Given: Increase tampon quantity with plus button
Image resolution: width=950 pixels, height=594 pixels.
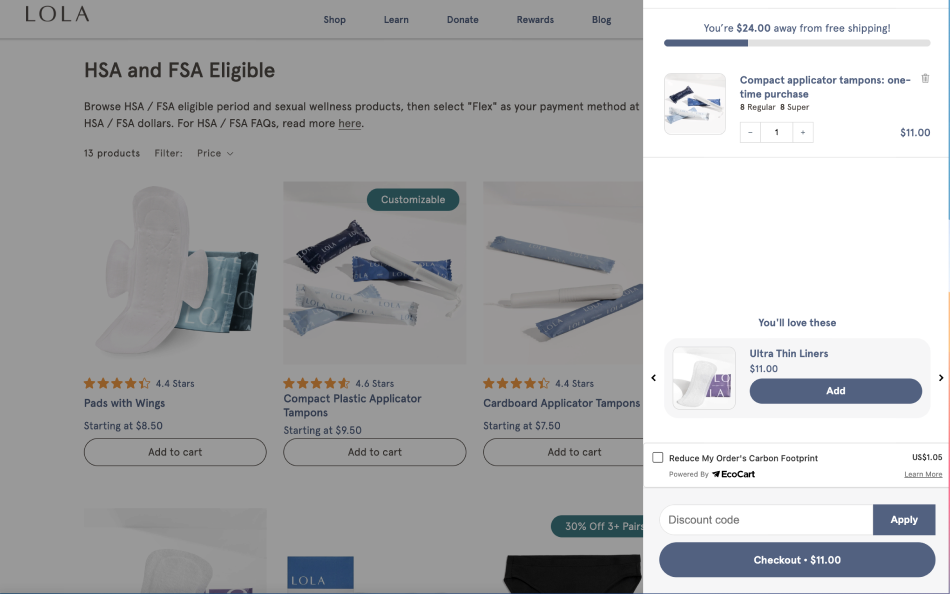Looking at the screenshot, I should (x=803, y=132).
